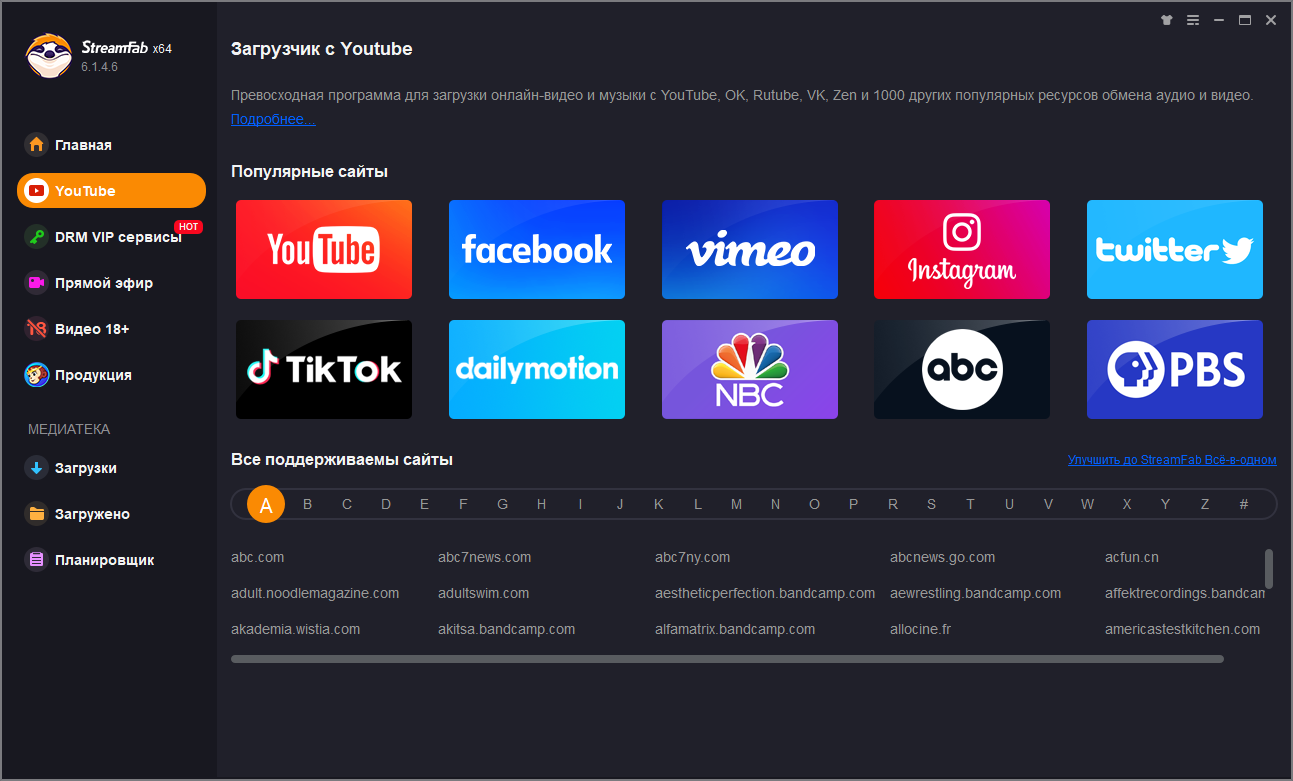Open the Instagram site tile
The width and height of the screenshot is (1293, 781).
(962, 250)
